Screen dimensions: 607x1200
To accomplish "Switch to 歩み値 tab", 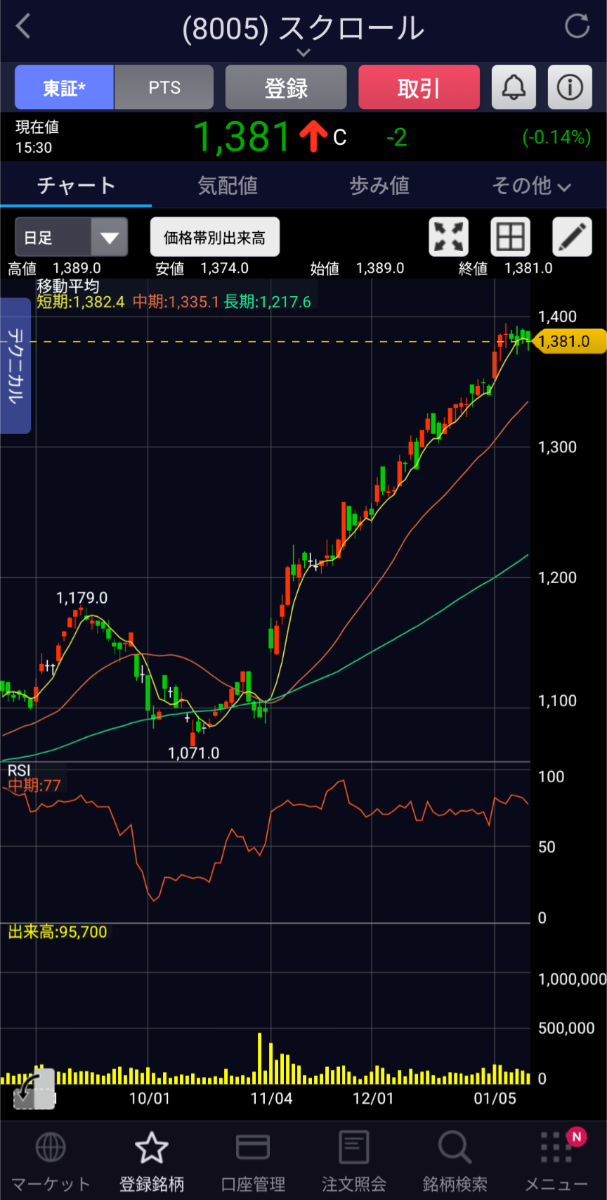I will point(379,186).
